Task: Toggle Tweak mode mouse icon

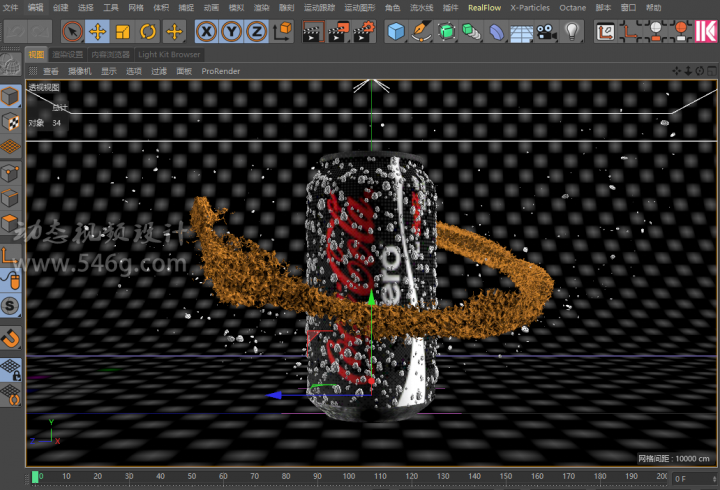Action: point(10,280)
